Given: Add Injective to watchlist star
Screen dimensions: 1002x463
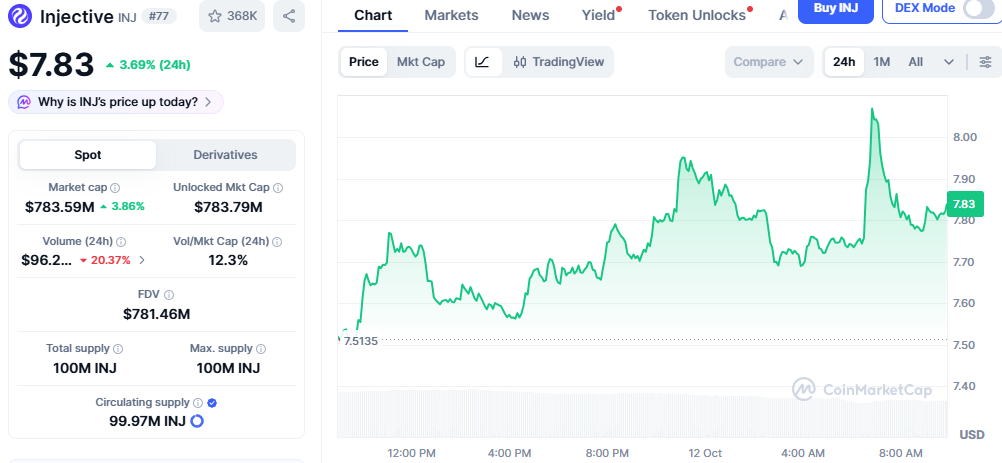Looking at the screenshot, I should (x=215, y=16).
